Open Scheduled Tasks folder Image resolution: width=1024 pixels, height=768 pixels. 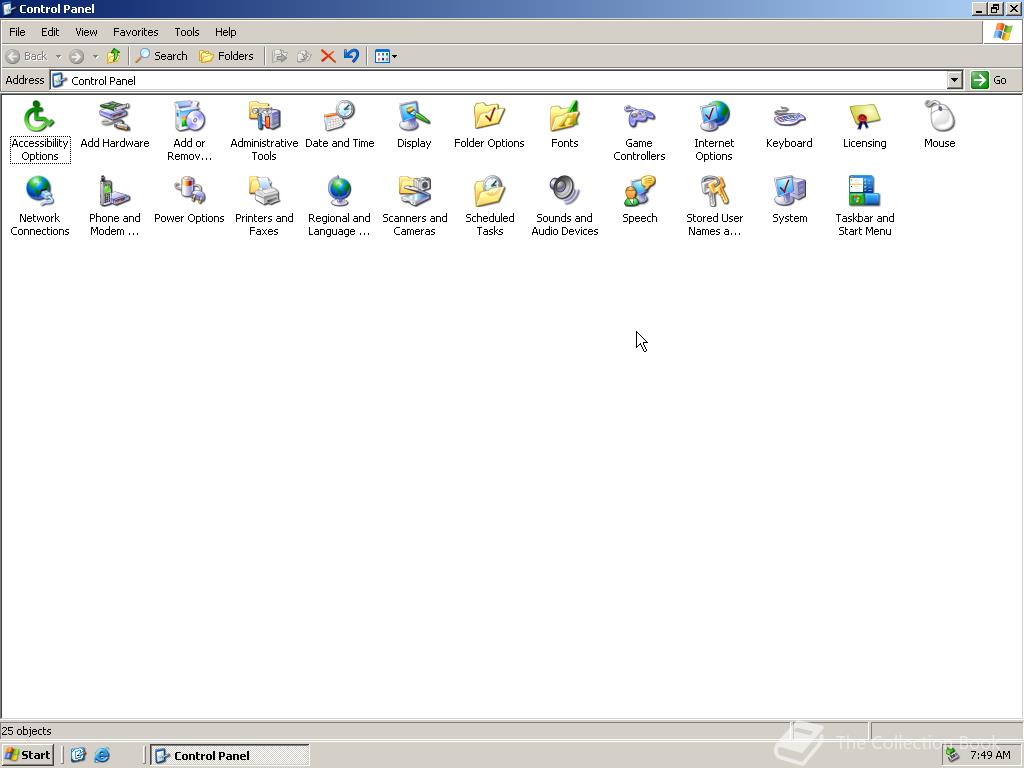490,206
